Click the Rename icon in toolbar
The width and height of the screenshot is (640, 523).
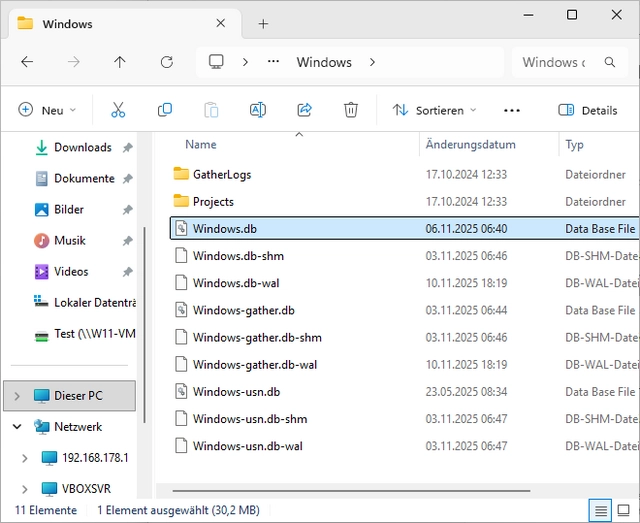point(258,110)
